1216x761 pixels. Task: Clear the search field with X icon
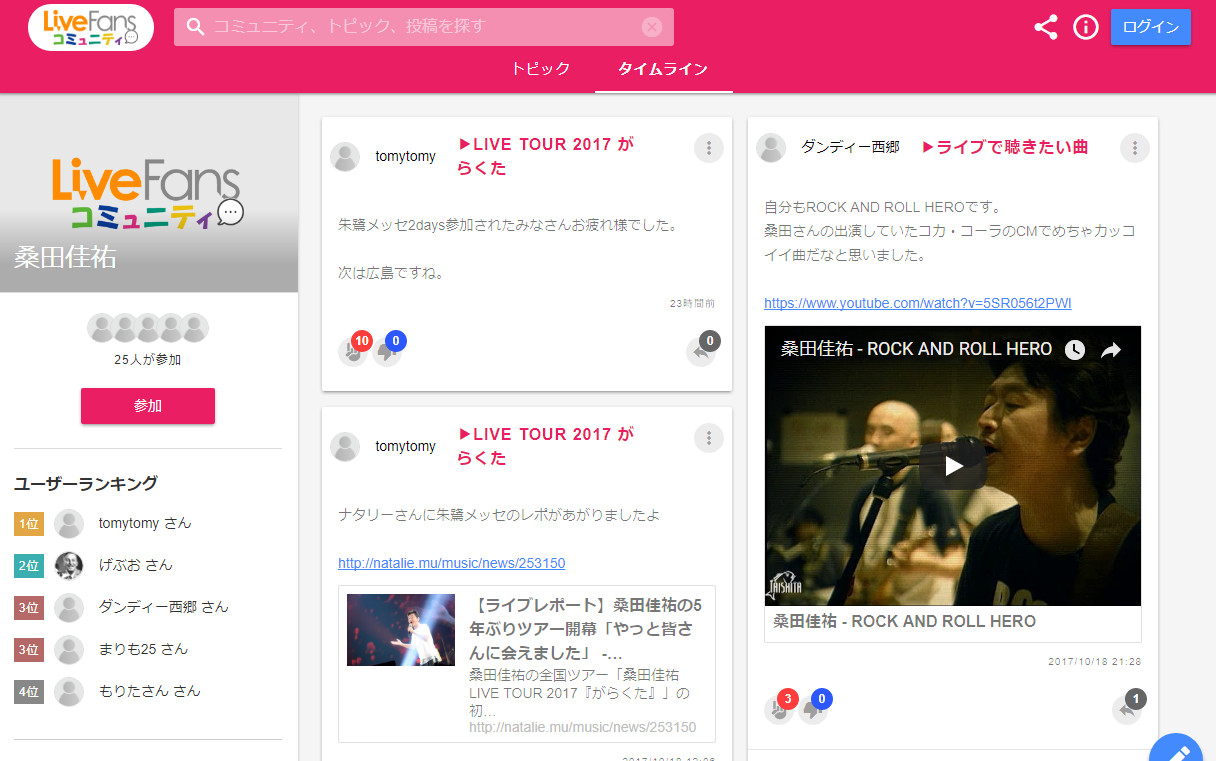pos(652,27)
